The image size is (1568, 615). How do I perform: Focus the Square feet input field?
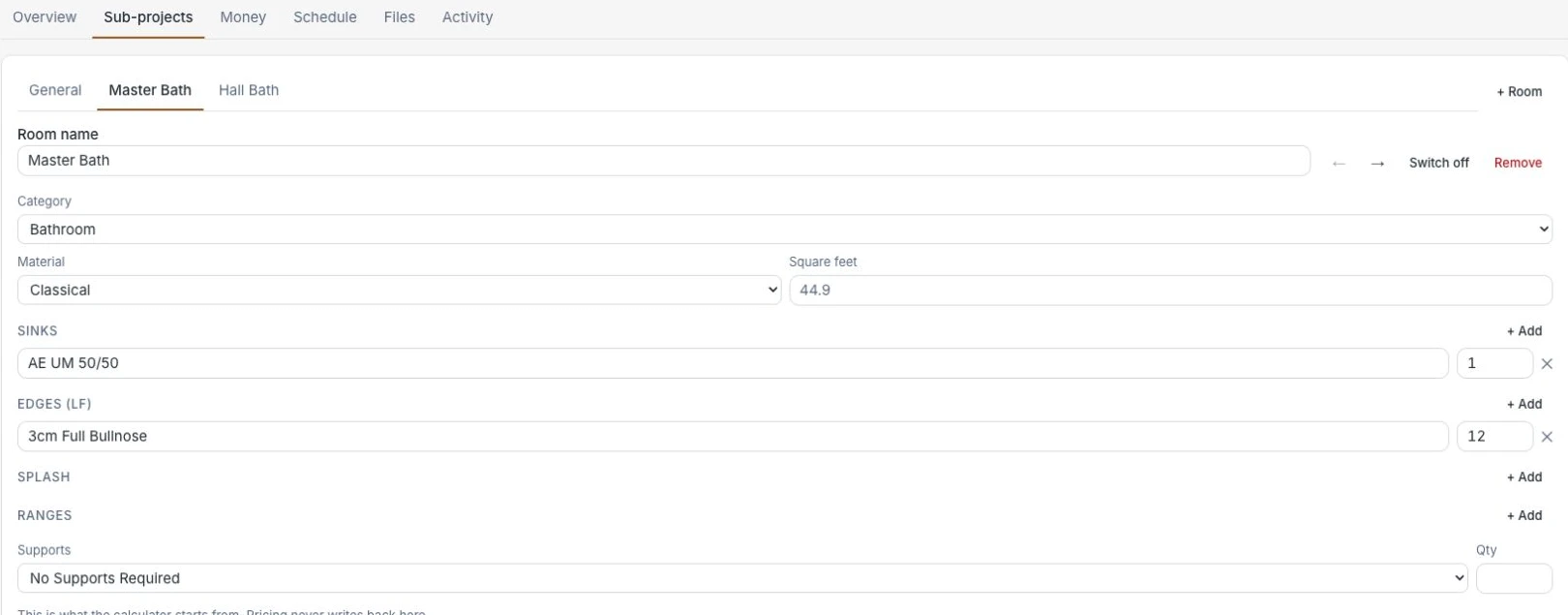coord(1170,290)
